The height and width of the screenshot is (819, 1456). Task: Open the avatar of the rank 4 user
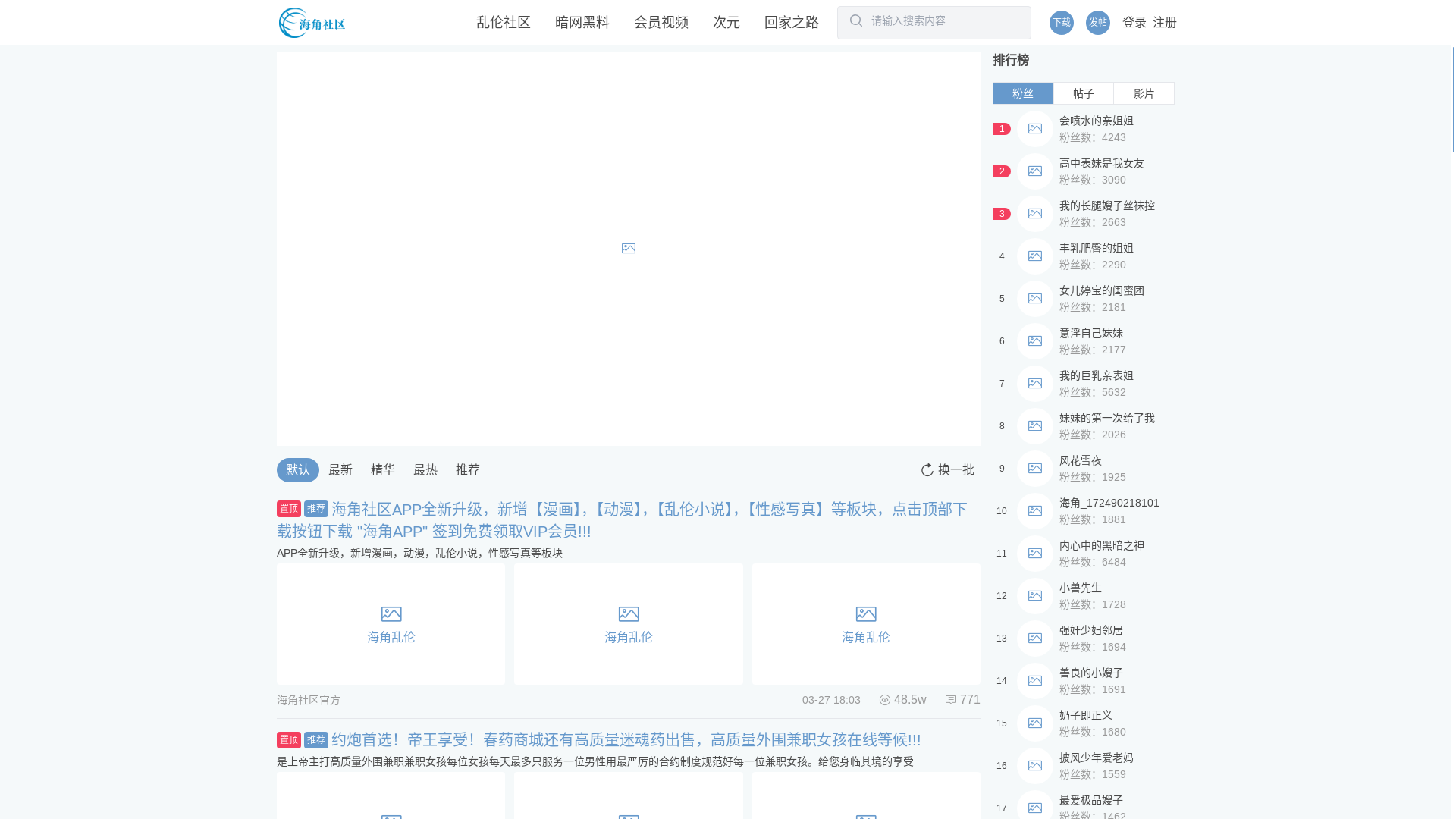[x=1035, y=256]
